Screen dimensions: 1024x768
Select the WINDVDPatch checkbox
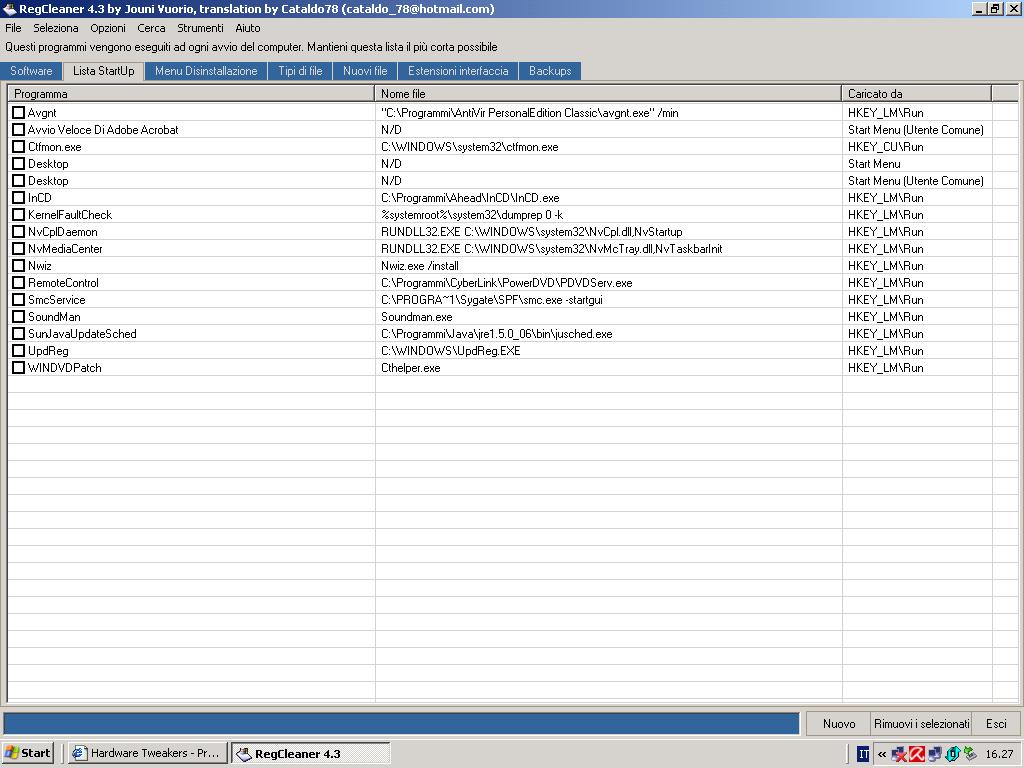click(x=18, y=367)
